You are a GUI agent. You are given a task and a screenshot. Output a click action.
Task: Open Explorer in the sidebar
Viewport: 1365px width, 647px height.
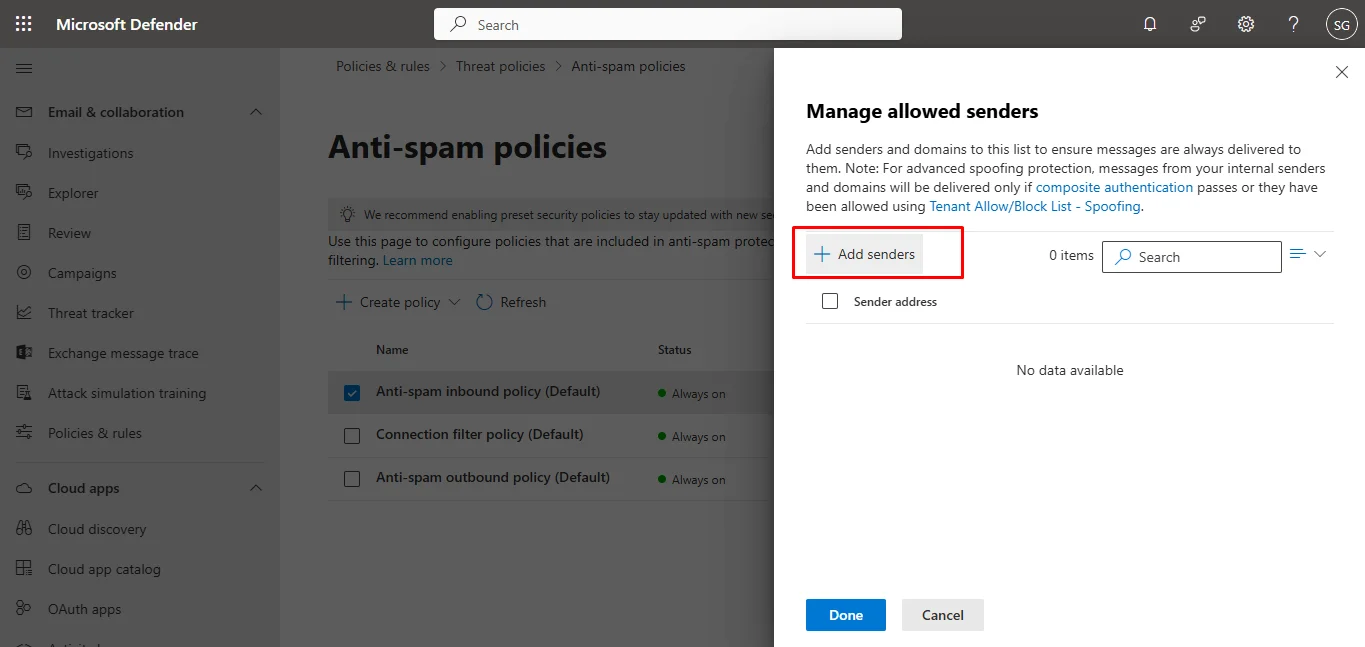click(x=73, y=193)
